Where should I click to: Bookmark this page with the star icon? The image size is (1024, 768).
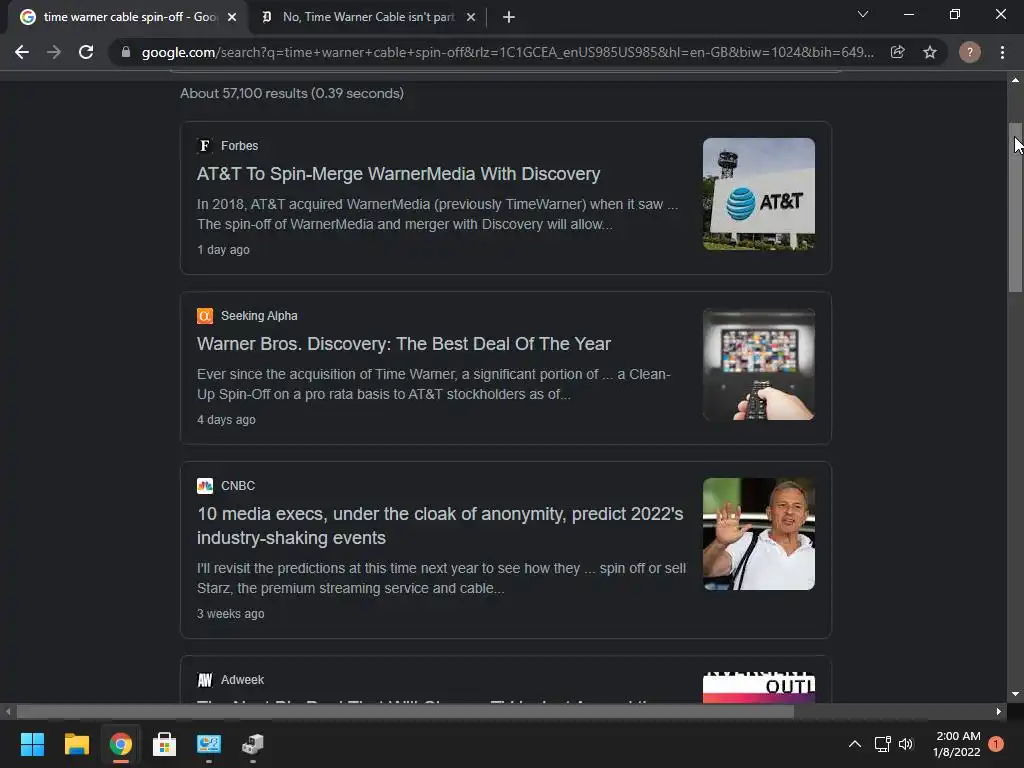point(930,52)
